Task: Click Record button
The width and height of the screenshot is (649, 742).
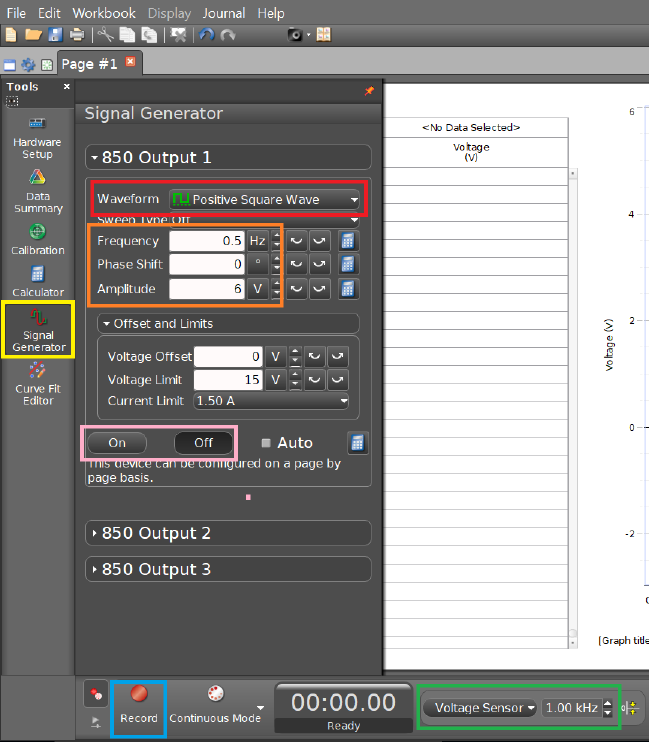Action: [139, 704]
